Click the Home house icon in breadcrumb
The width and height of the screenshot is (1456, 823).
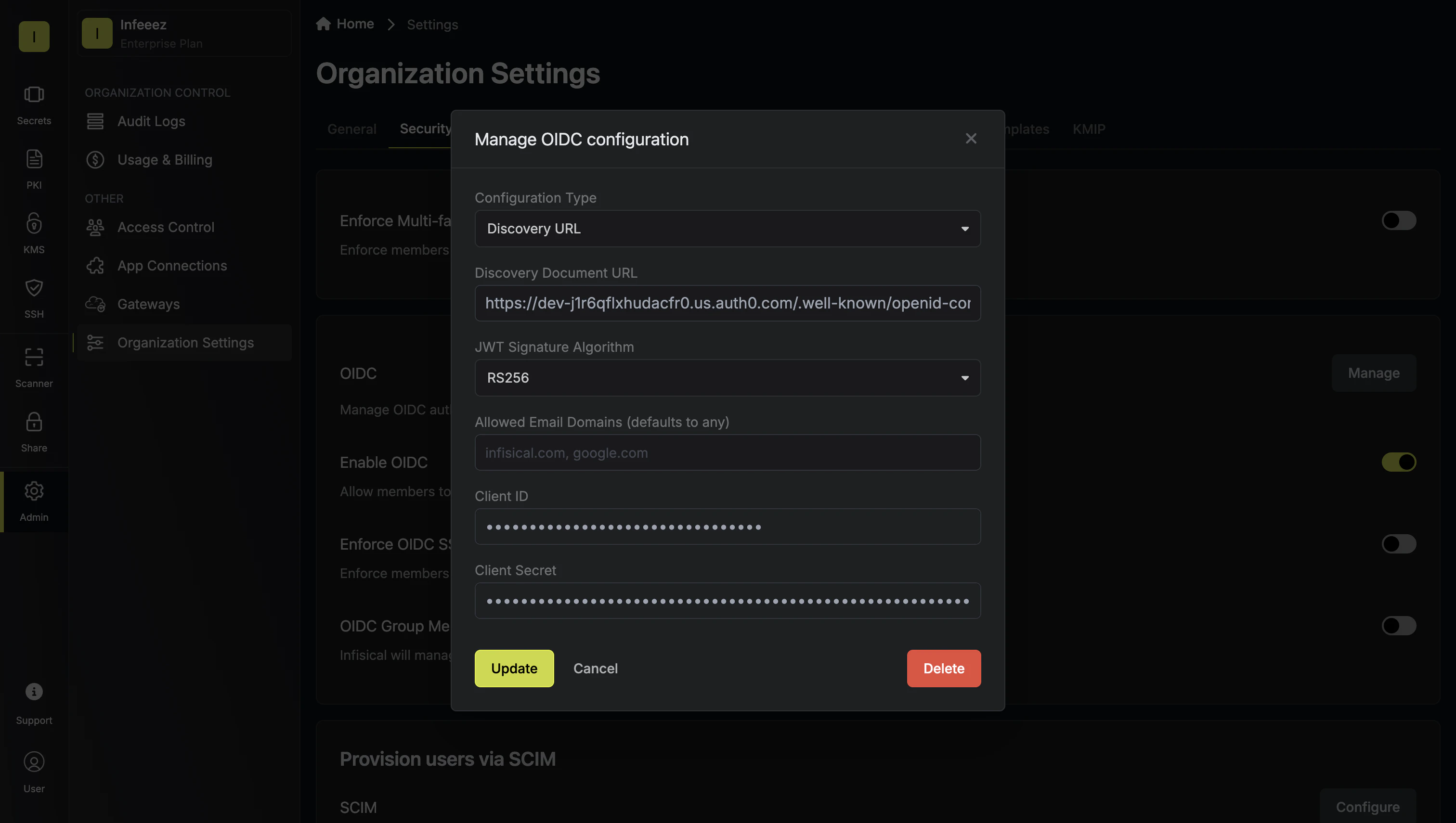(x=324, y=24)
